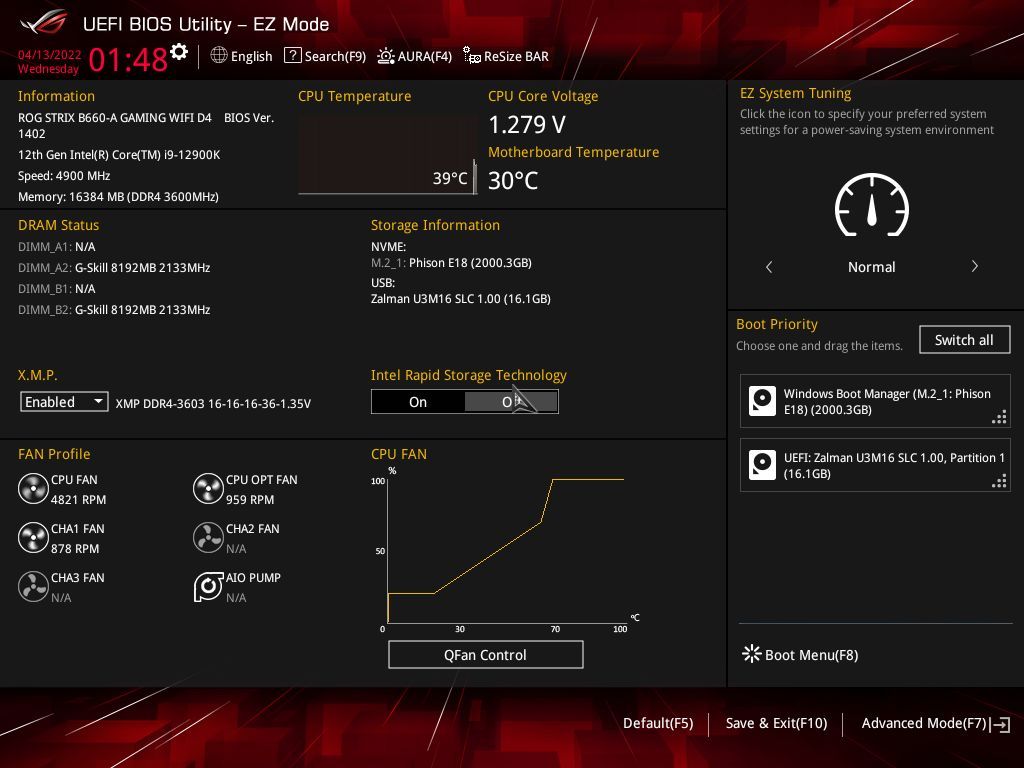
Task: Open Search(F9) from the top bar
Action: tap(325, 56)
